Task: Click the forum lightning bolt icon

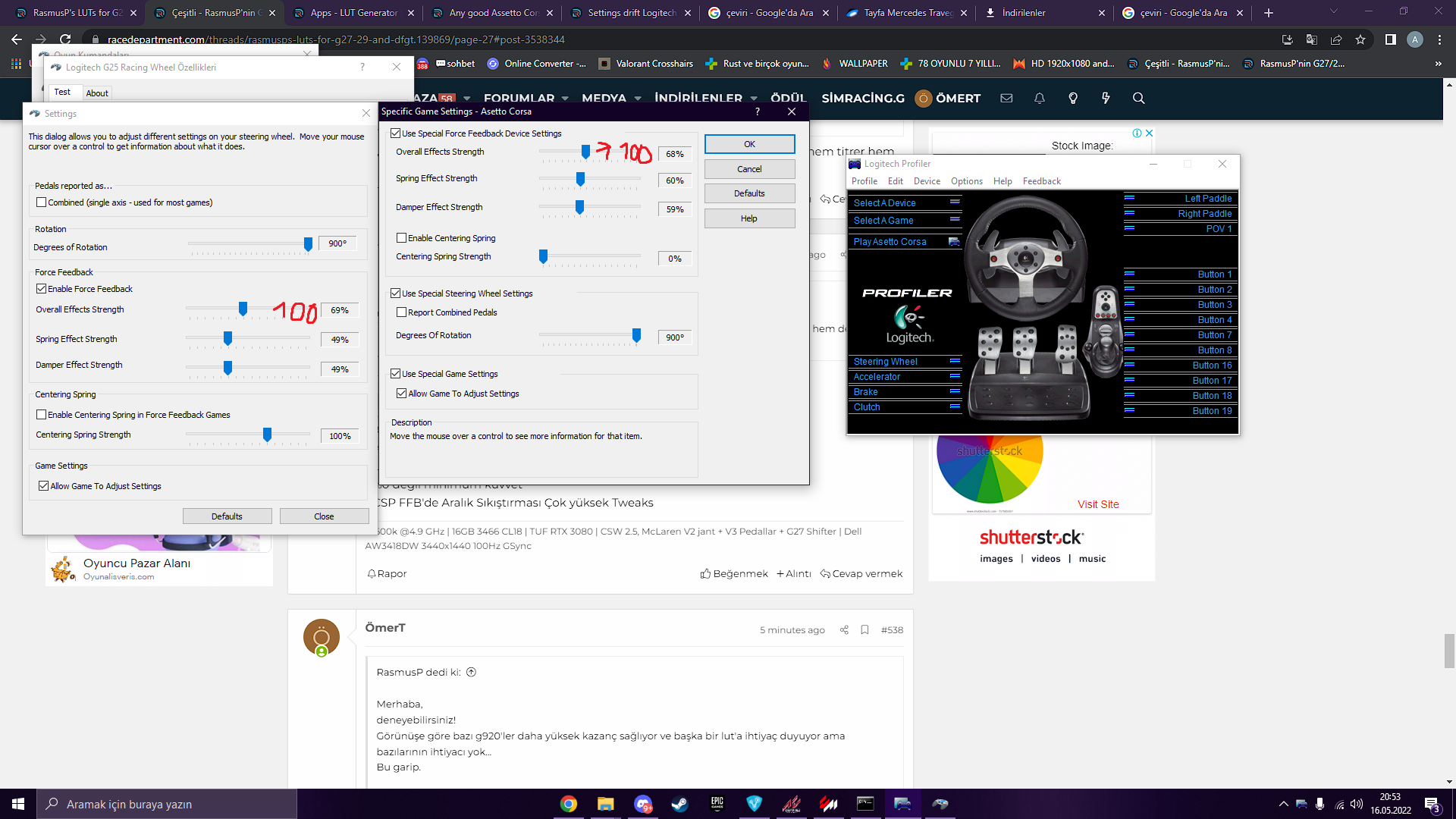Action: click(x=1106, y=98)
